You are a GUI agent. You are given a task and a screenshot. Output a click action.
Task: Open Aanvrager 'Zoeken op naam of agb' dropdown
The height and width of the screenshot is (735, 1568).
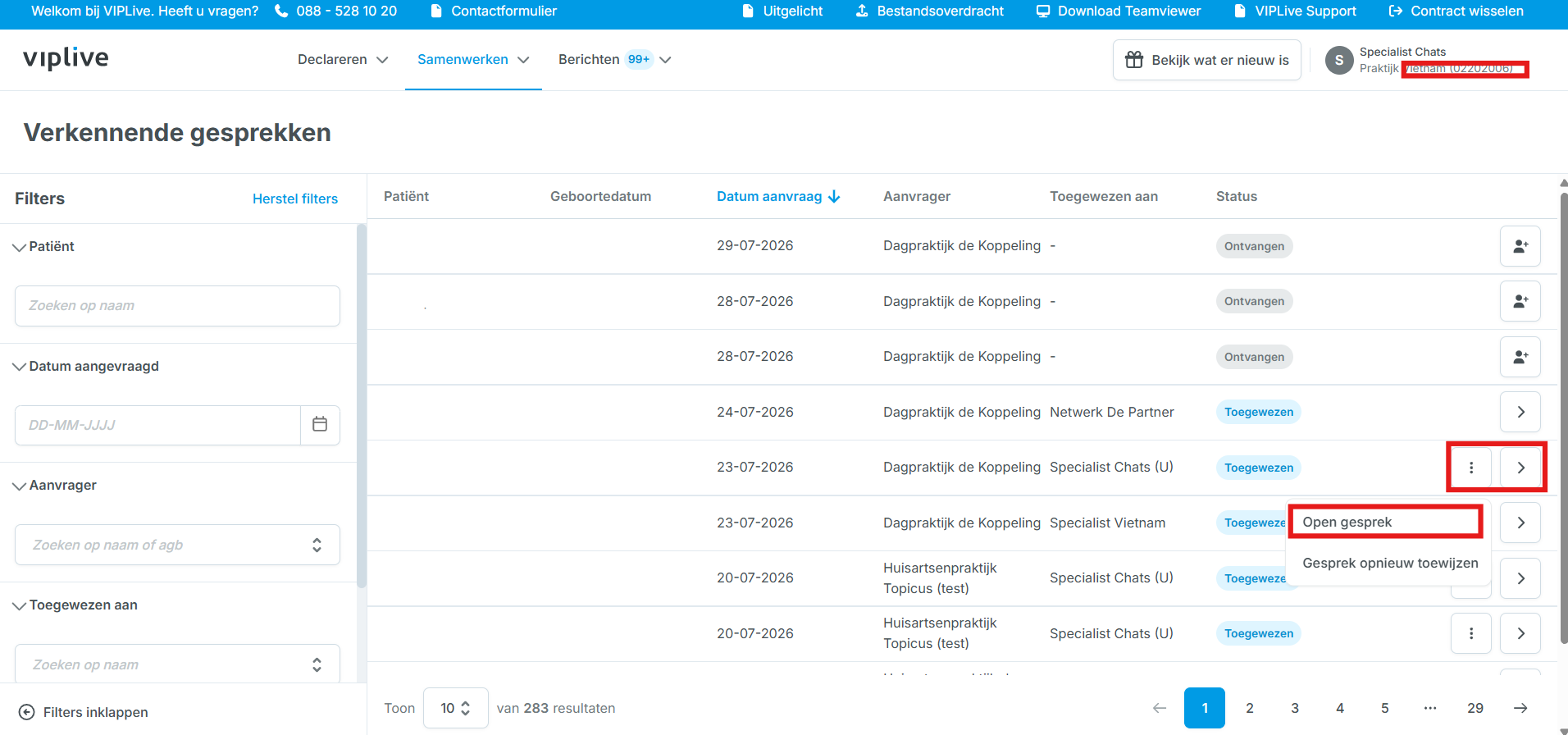(177, 545)
